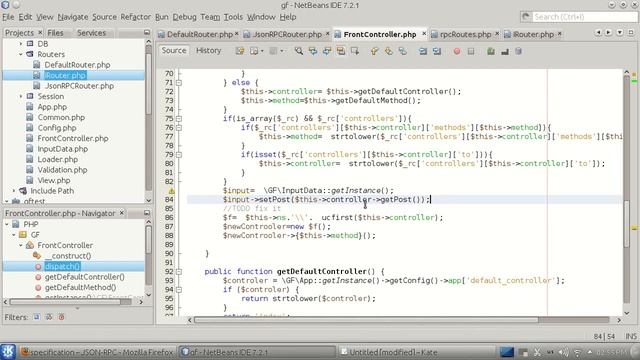Click the editor horizontal scrollbar
Viewport: 640px width, 360px height.
(x=366, y=320)
